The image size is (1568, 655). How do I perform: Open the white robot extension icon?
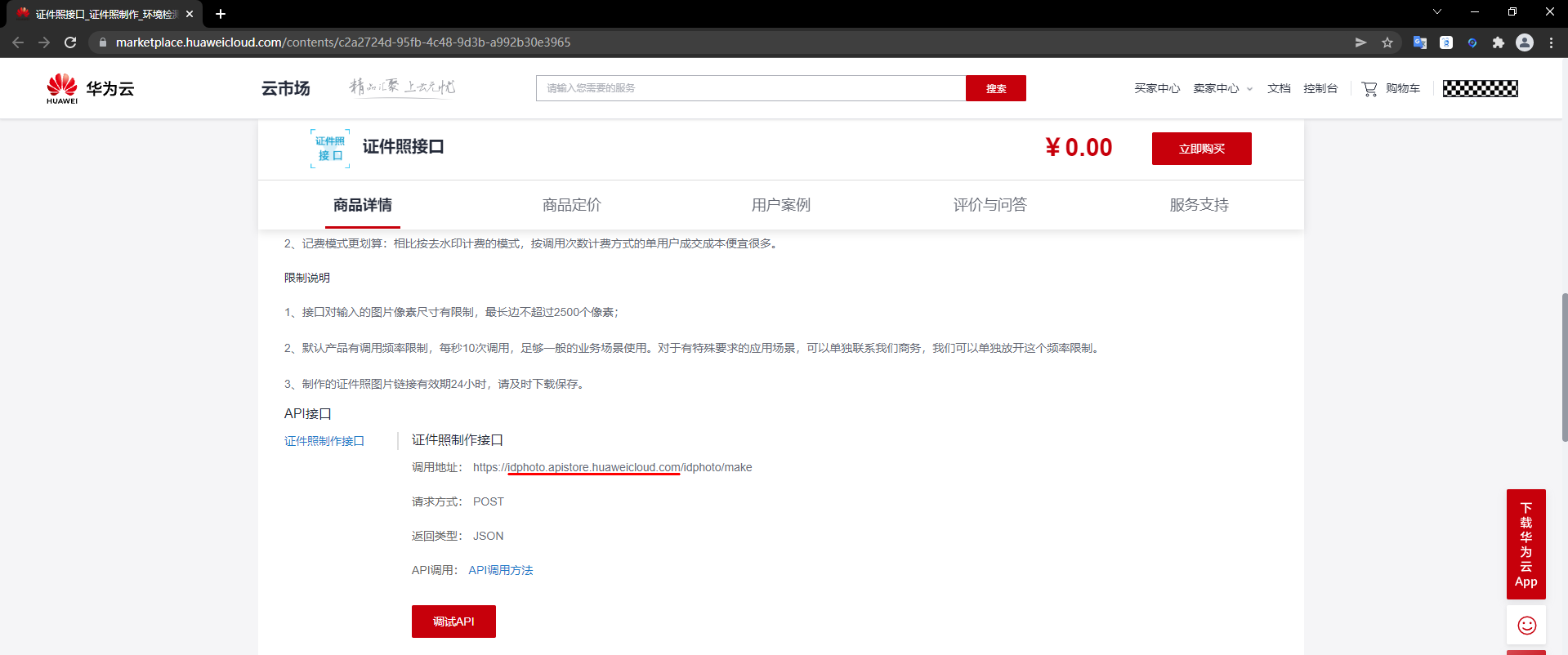[x=1446, y=42]
